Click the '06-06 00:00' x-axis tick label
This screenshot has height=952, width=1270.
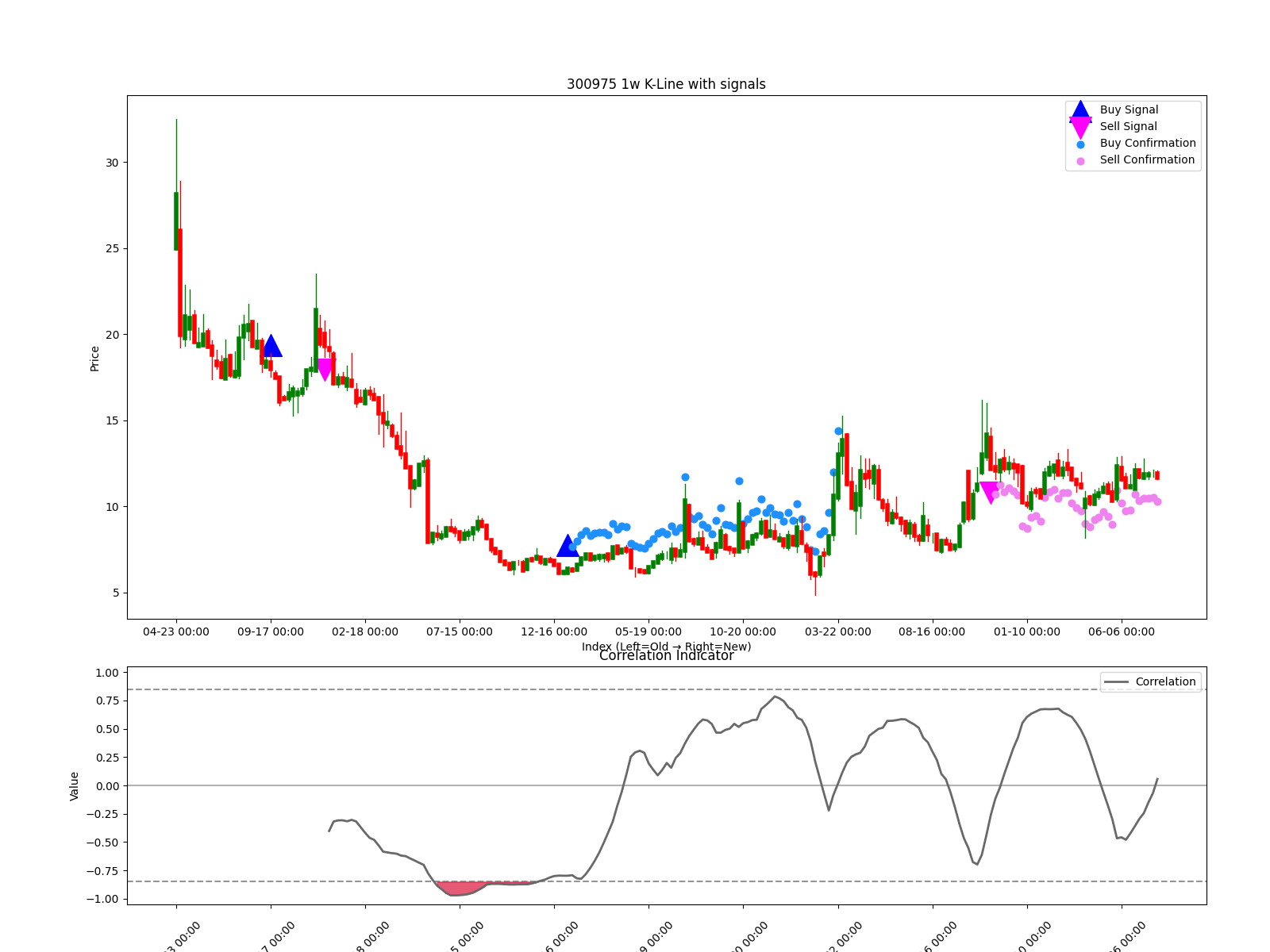point(1121,632)
